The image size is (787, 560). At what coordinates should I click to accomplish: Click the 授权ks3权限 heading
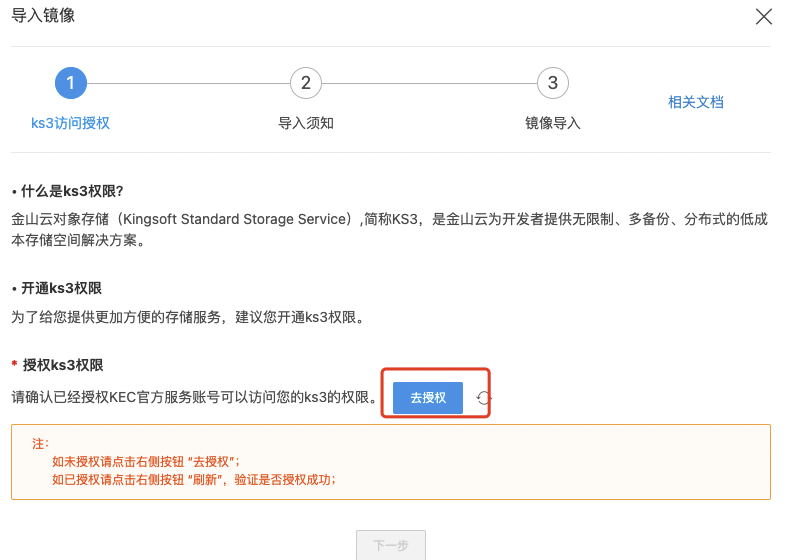pos(63,365)
